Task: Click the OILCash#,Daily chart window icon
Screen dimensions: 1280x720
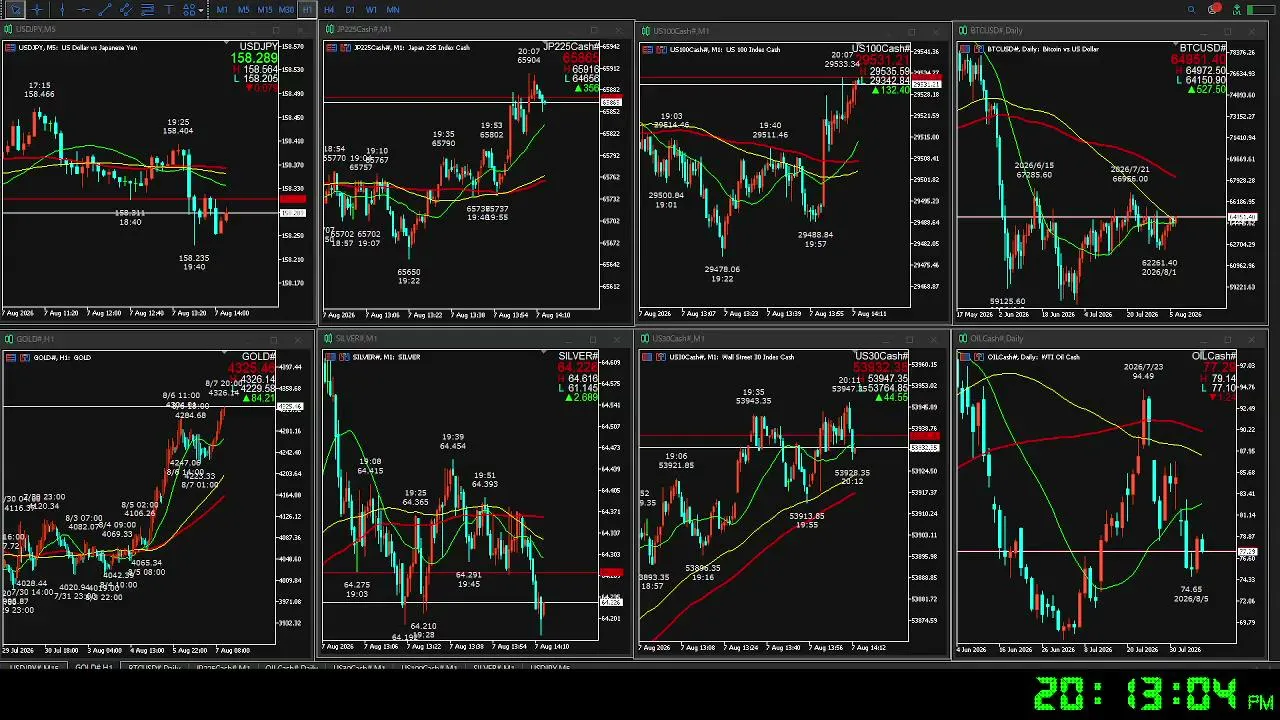Action: (965, 339)
